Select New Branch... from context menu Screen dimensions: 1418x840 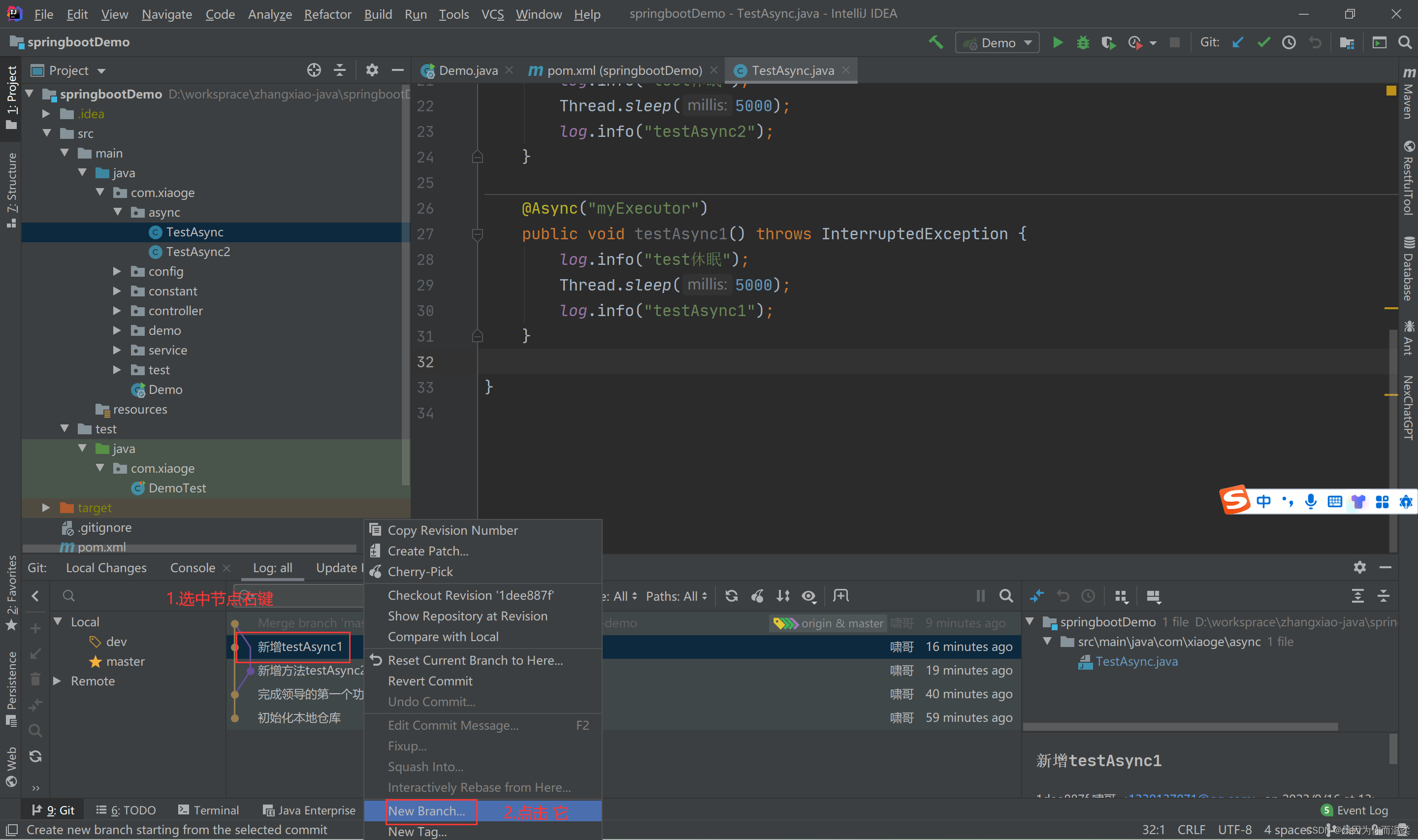[x=426, y=810]
